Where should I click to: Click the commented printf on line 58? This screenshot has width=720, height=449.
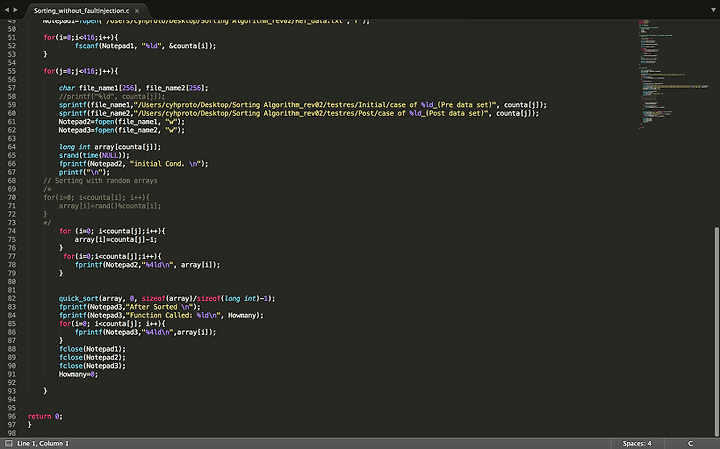click(112, 96)
